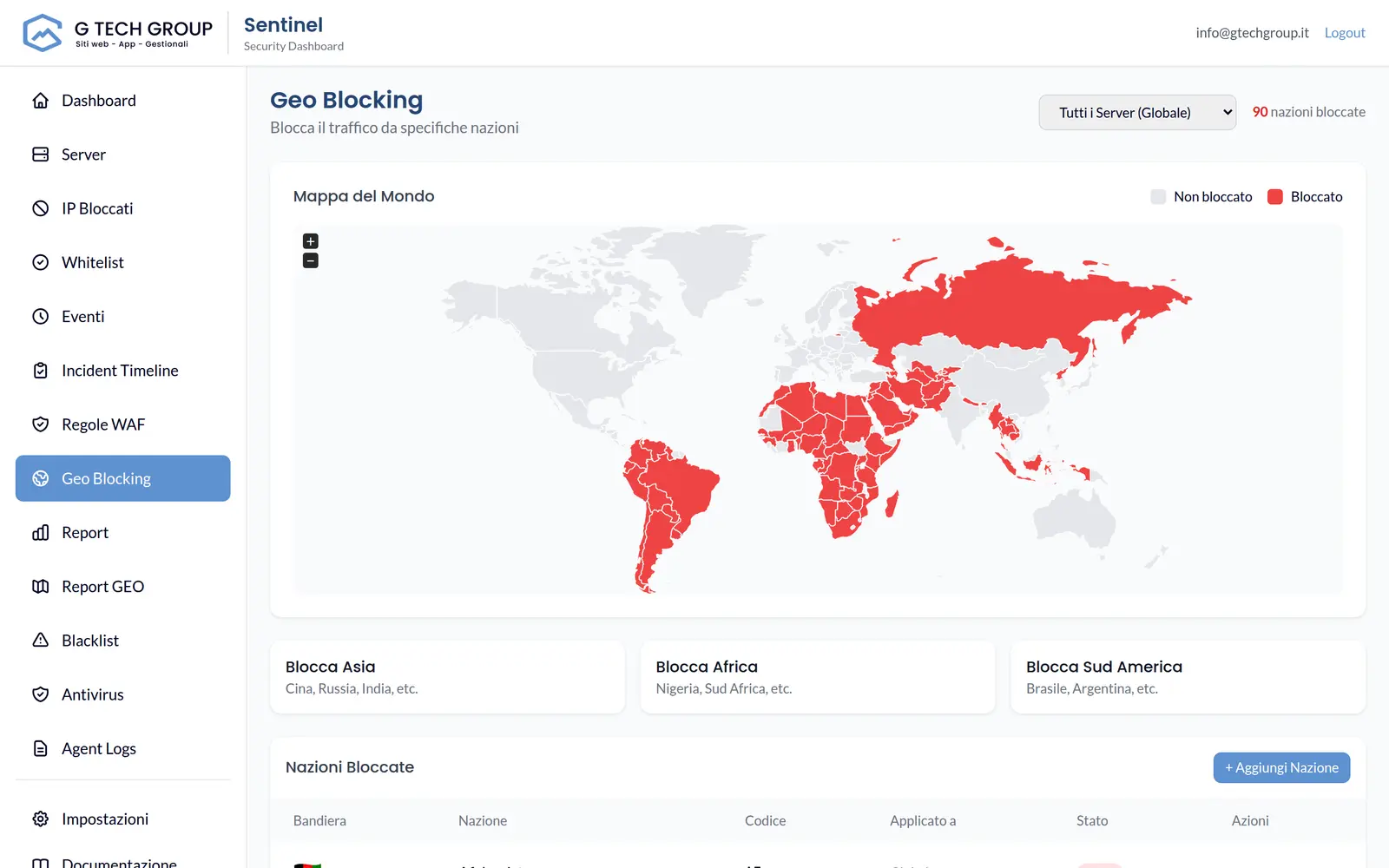1389x868 pixels.
Task: Click the Incident Timeline clipboard icon
Action: pos(41,371)
